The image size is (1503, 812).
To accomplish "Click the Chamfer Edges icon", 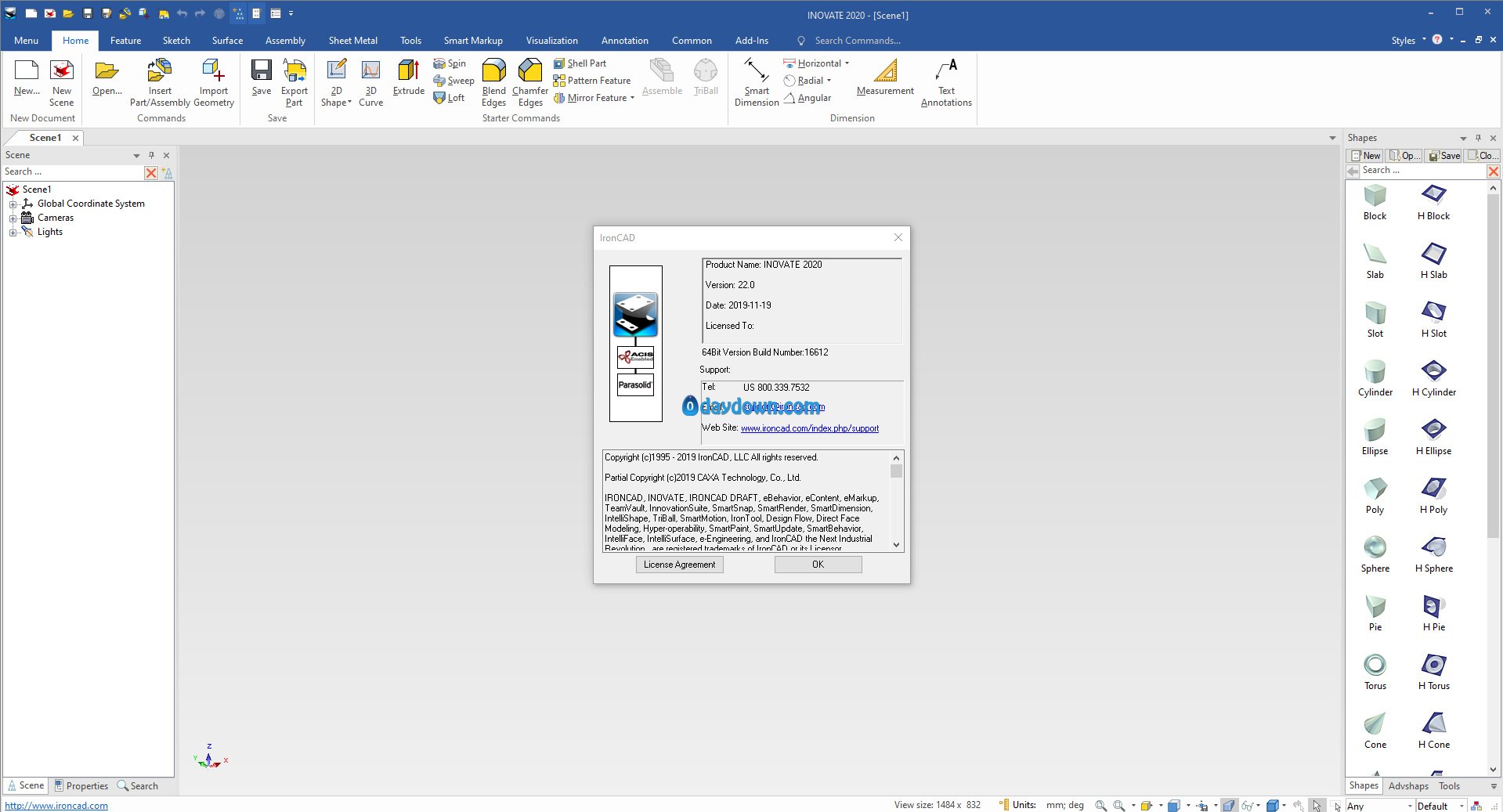I will pos(530,82).
